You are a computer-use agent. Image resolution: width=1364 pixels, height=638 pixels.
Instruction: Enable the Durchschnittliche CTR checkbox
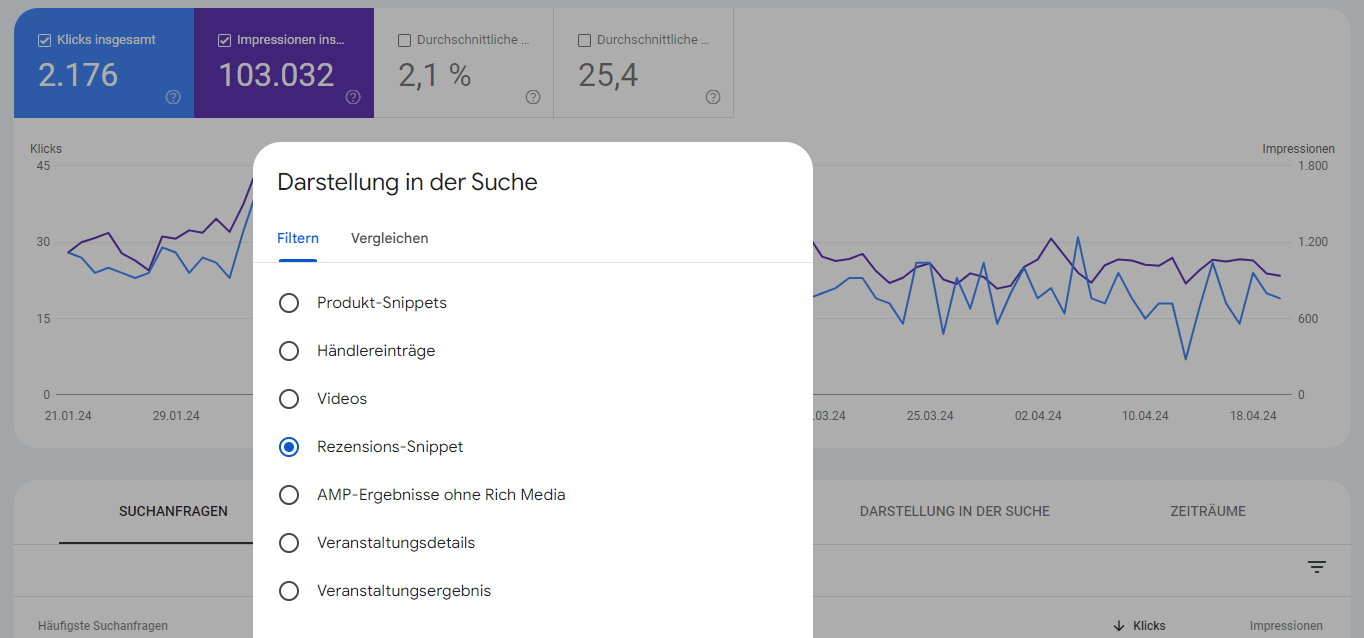[x=403, y=40]
